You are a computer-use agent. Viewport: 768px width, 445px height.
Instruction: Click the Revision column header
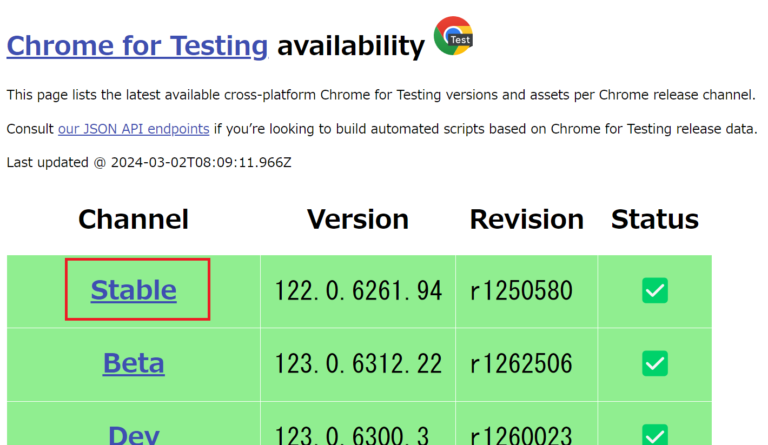pyautogui.click(x=526, y=219)
